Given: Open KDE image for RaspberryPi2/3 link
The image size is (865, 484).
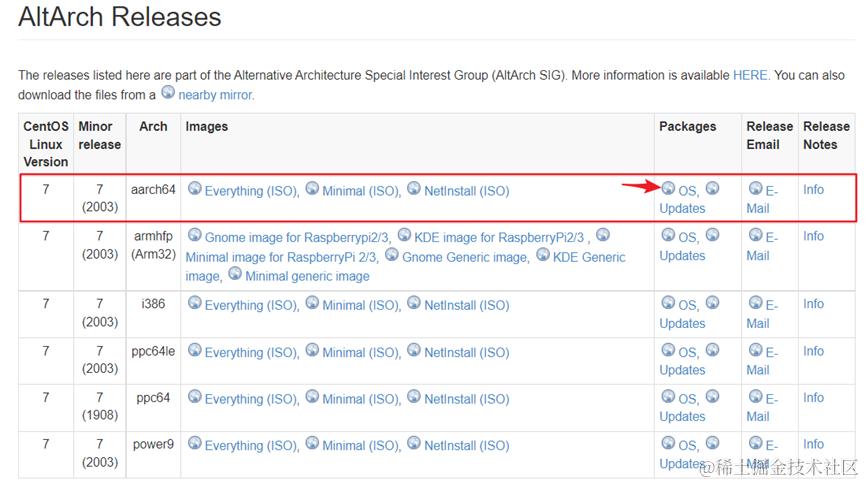Looking at the screenshot, I should 499,238.
